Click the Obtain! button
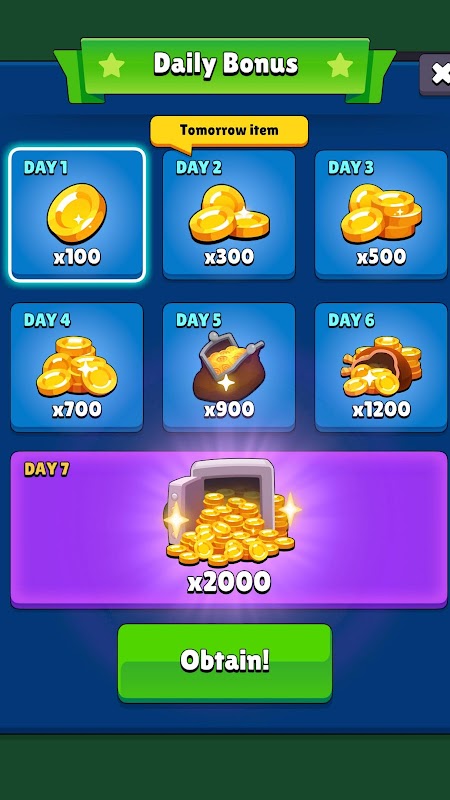Image resolution: width=450 pixels, height=800 pixels. coord(224,662)
